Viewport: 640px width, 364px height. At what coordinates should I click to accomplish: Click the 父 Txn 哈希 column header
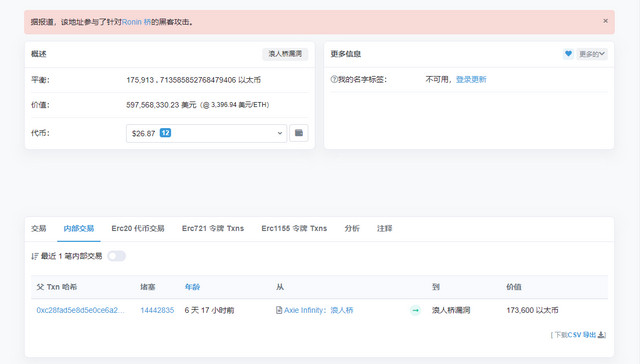point(57,287)
